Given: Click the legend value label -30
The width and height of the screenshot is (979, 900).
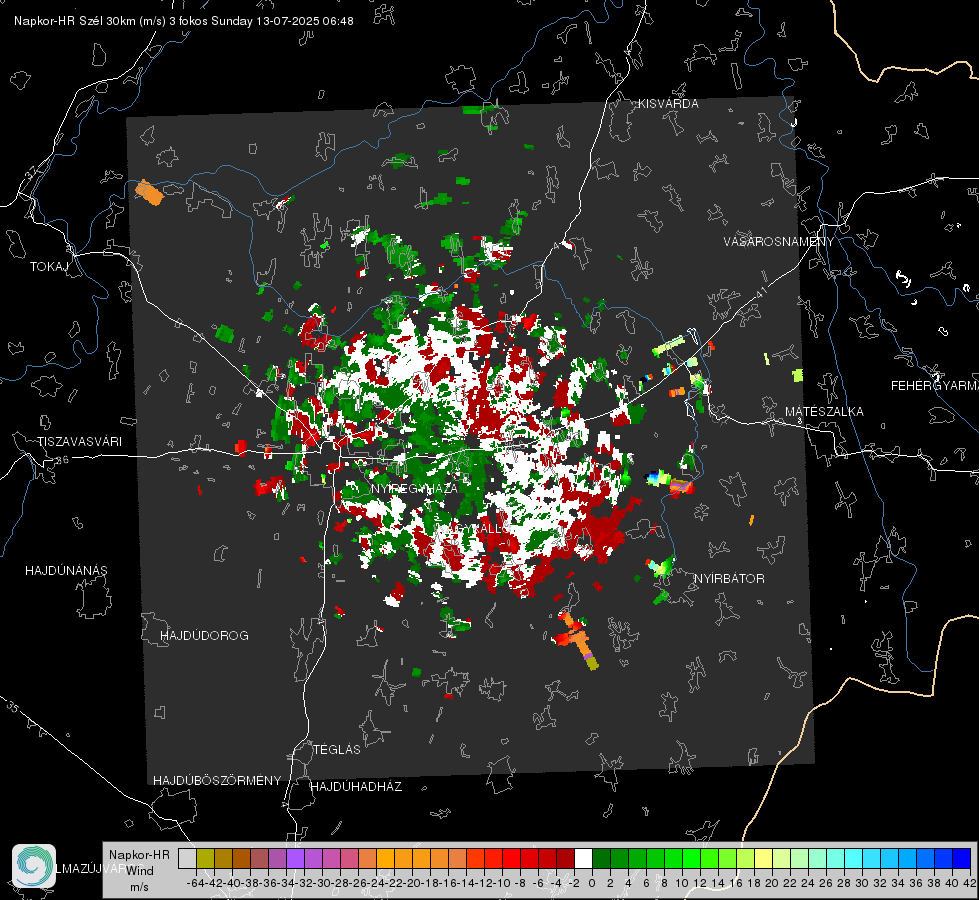Looking at the screenshot, I should click(321, 883).
